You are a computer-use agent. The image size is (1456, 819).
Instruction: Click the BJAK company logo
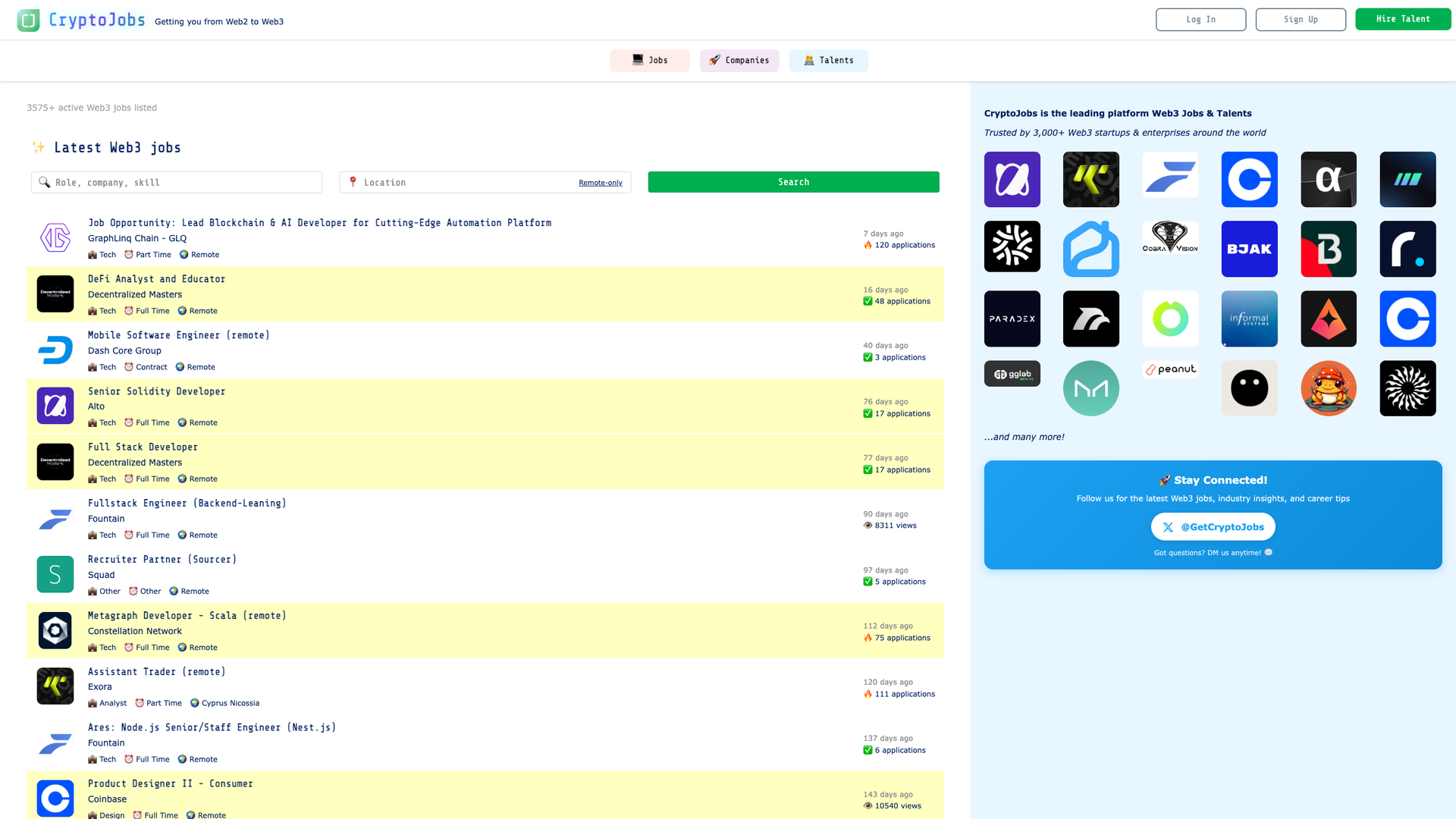click(1249, 249)
